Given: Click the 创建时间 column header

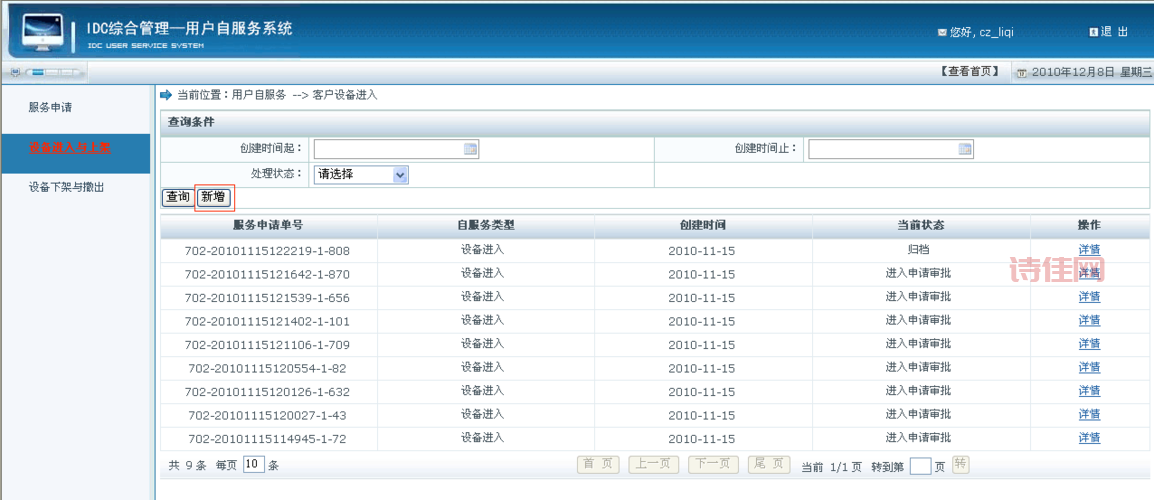Looking at the screenshot, I should [703, 226].
